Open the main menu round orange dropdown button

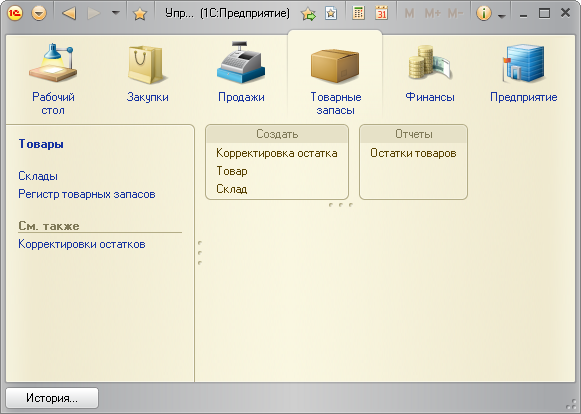coord(39,14)
